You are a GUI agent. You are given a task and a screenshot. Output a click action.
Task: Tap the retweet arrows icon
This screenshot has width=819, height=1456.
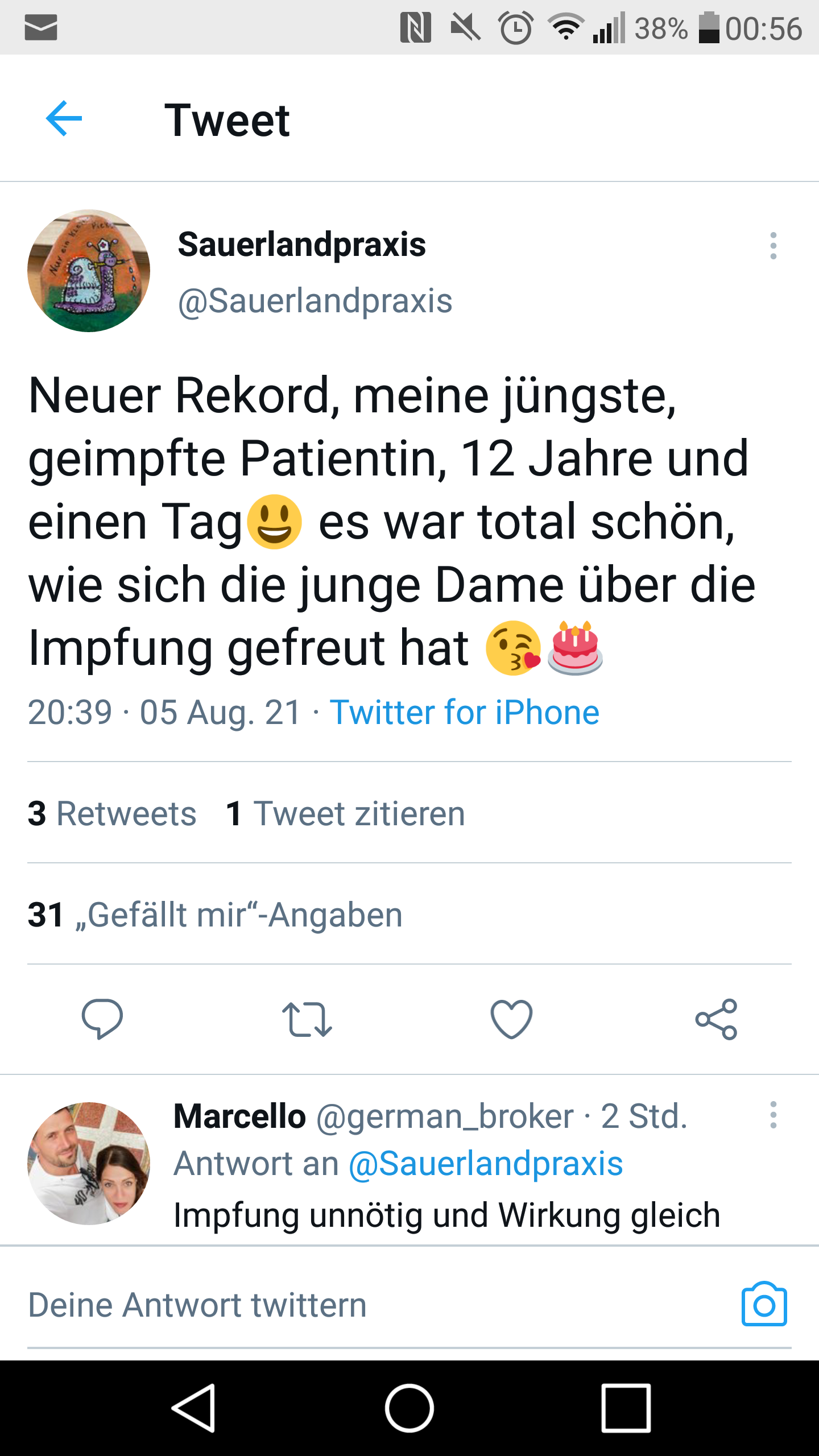[x=307, y=1019]
